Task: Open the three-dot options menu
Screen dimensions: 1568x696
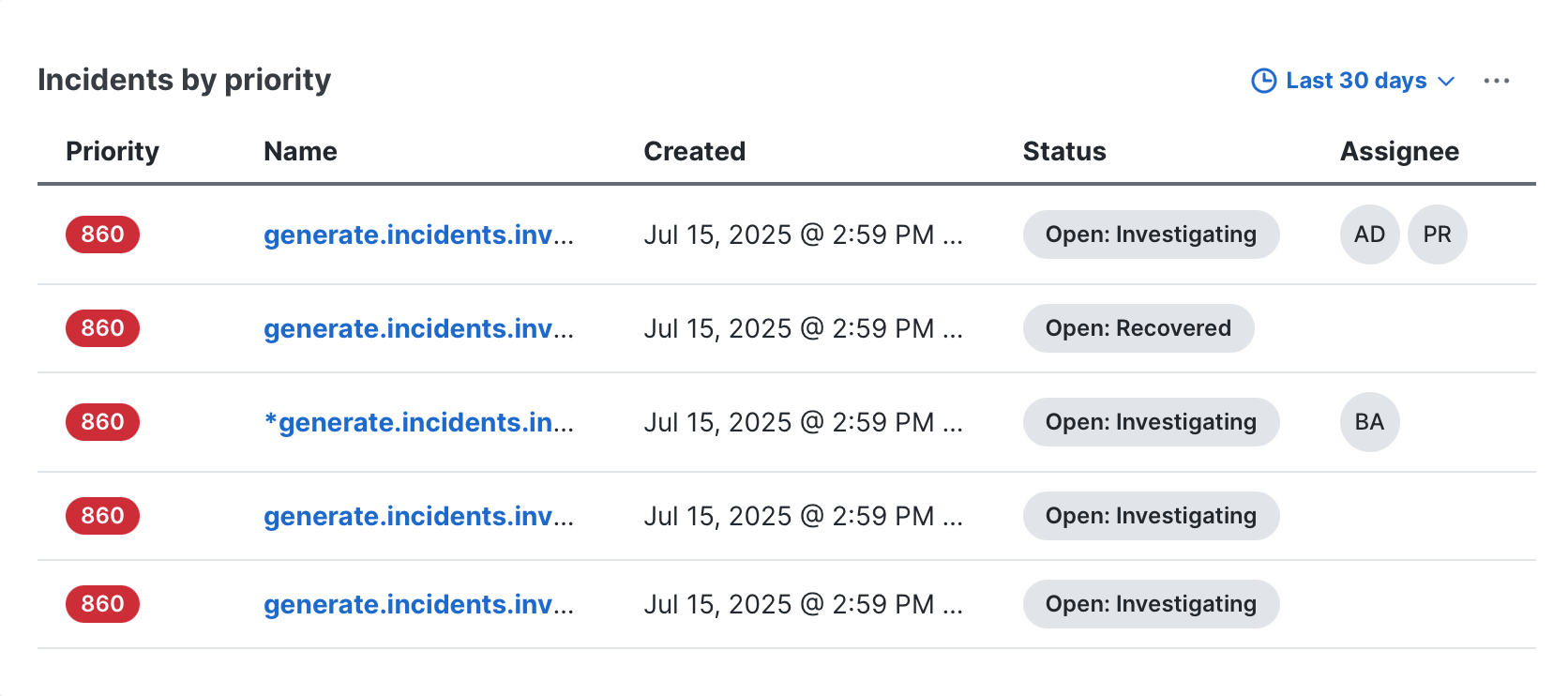Action: (1497, 81)
